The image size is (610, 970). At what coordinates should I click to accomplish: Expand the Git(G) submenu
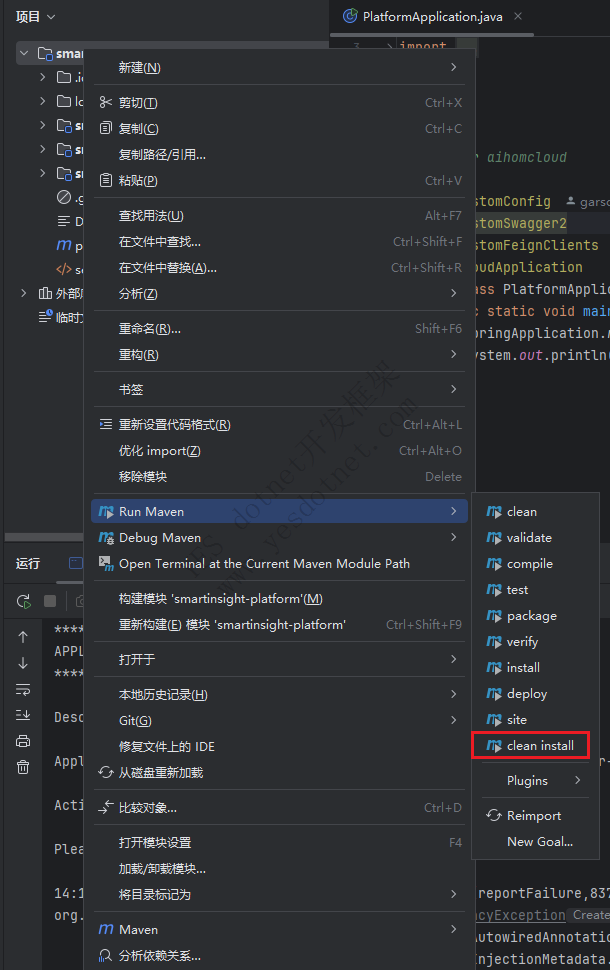point(279,720)
